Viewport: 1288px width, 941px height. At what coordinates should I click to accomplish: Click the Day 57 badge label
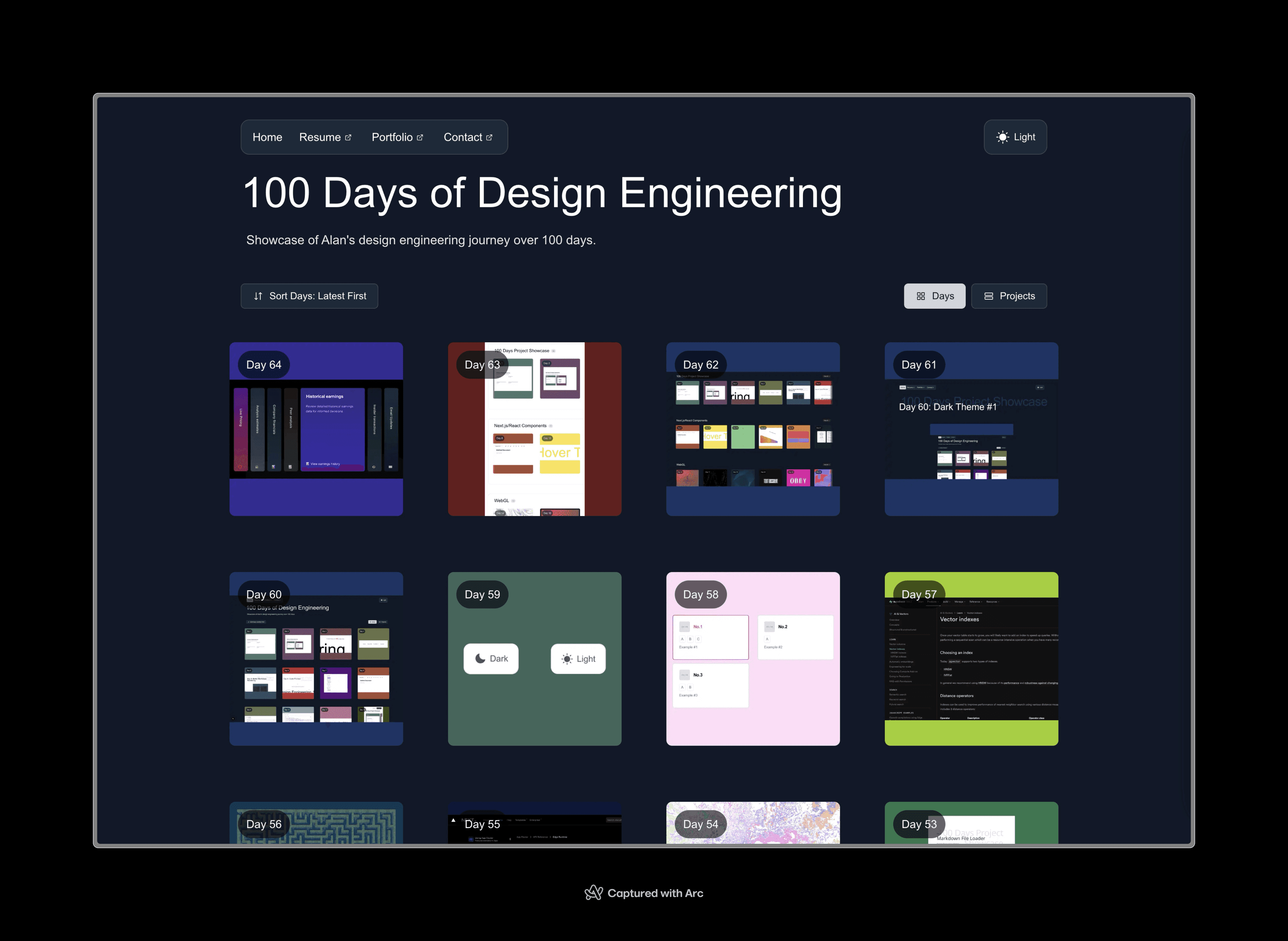(919, 595)
